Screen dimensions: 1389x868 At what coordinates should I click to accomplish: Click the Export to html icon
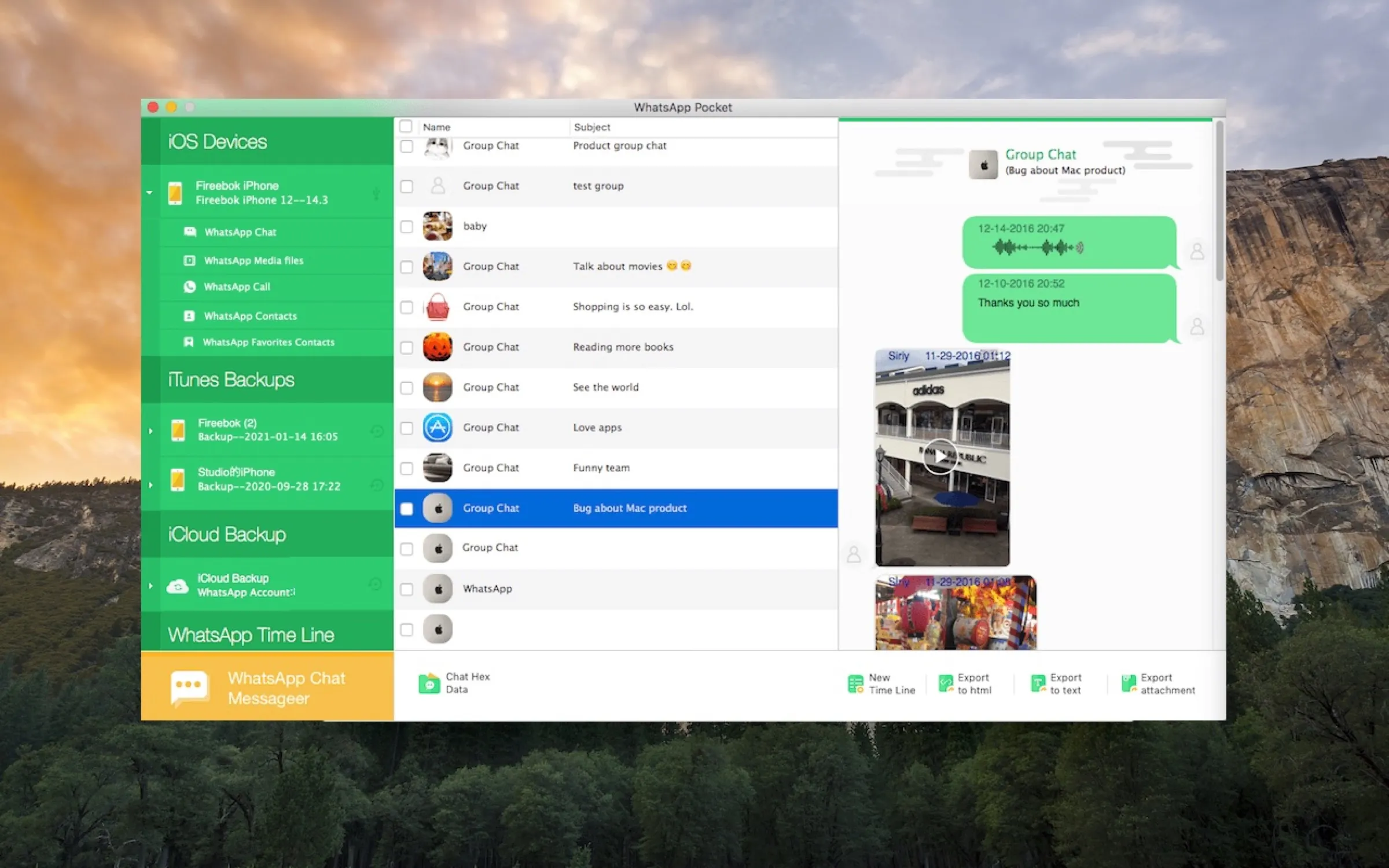(x=945, y=683)
